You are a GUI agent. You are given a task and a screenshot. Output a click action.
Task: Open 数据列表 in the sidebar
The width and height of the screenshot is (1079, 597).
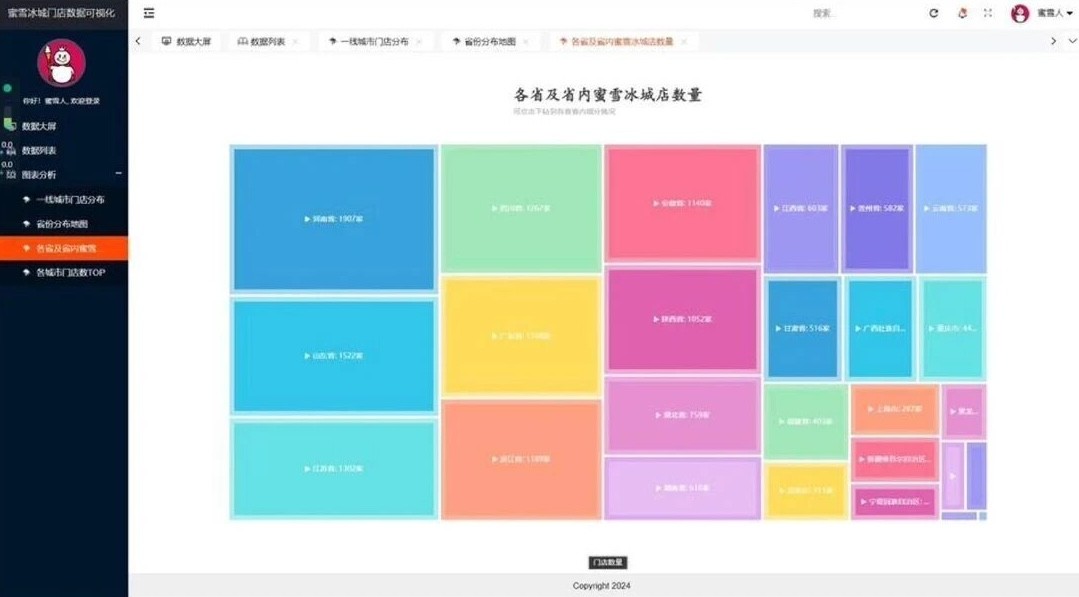coord(64,150)
